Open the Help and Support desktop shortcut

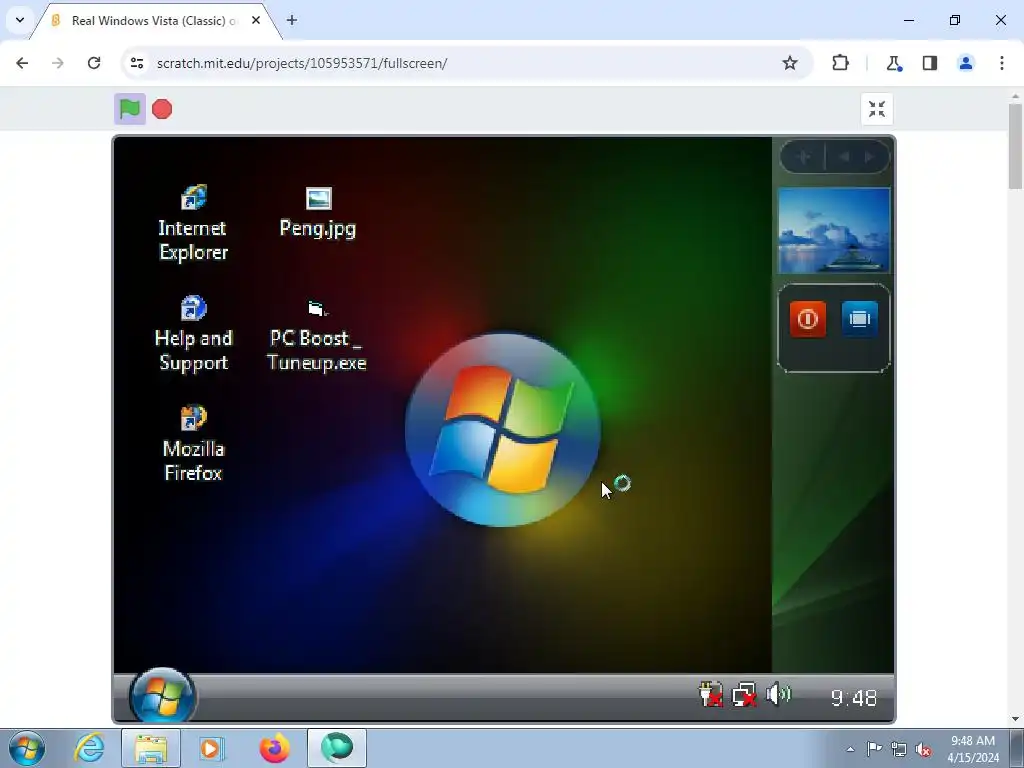pyautogui.click(x=193, y=334)
